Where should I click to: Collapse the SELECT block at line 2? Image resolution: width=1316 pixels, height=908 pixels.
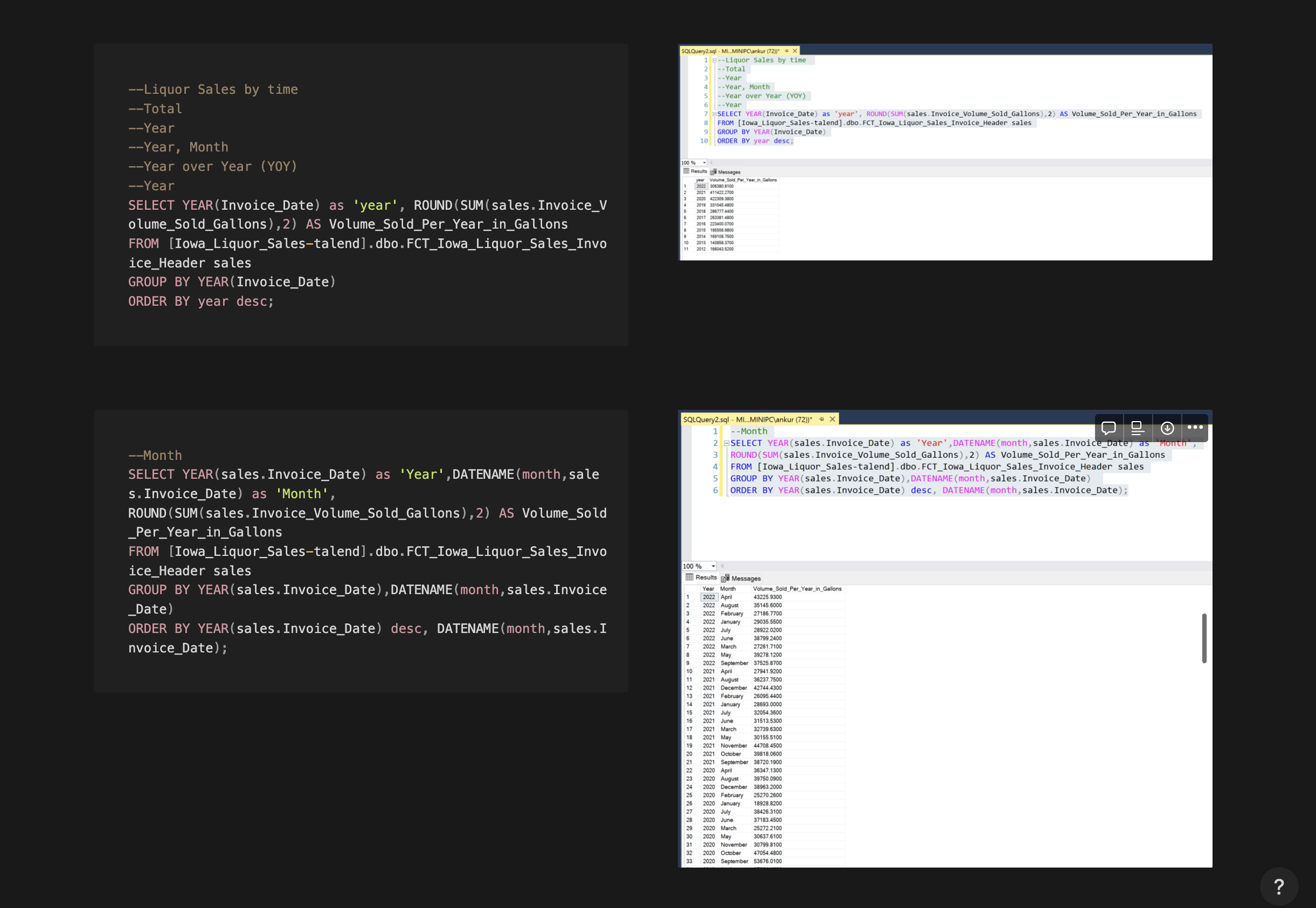(x=726, y=443)
